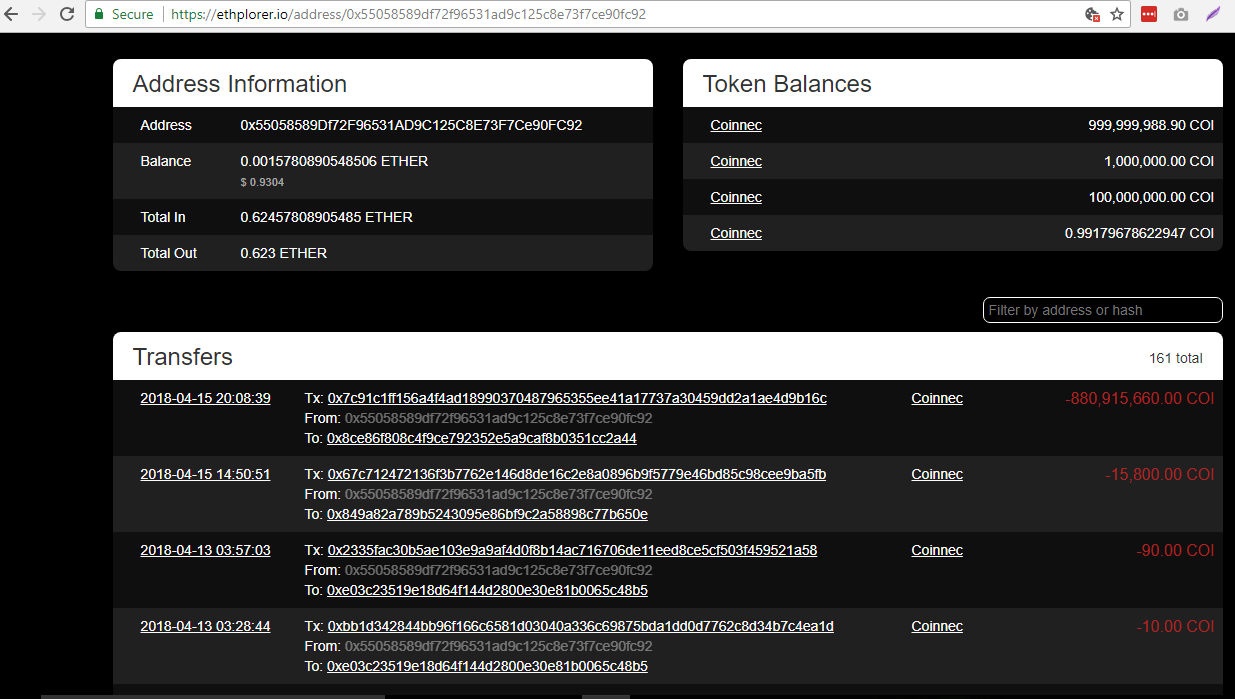Click the balance 0.0015780890548506 ETHER
Screen dimensions: 1235x699
coord(334,161)
